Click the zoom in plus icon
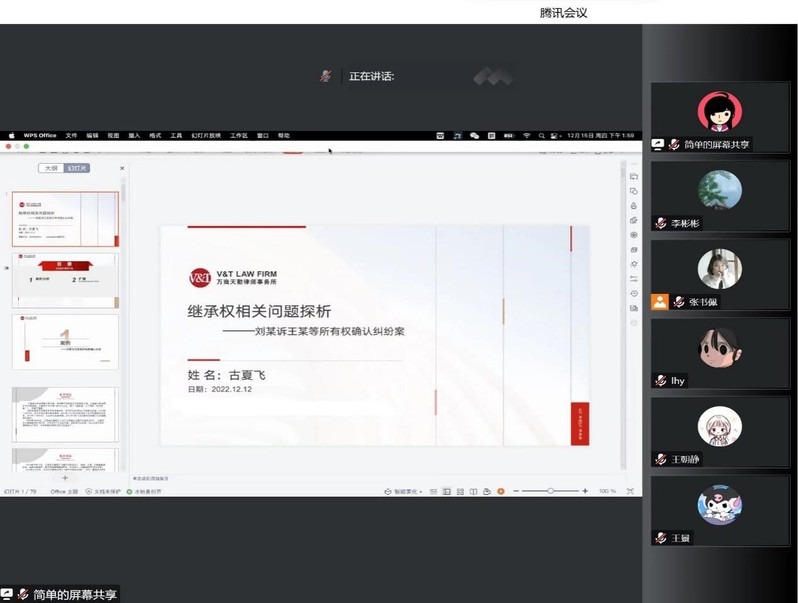Viewport: 798px width, 603px height. point(584,491)
